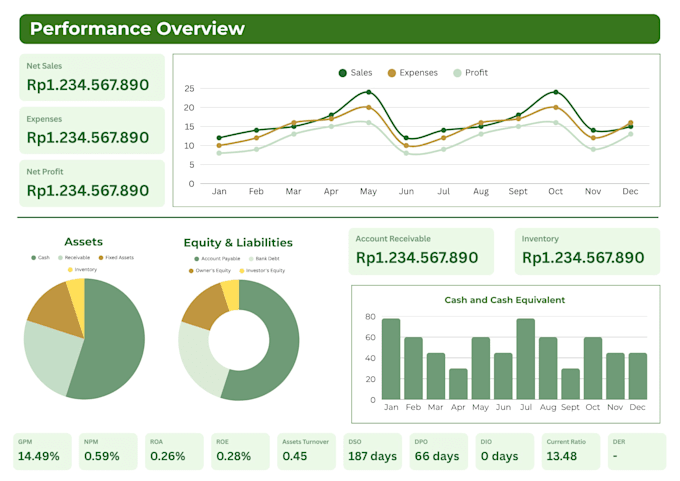Toggle the Receivable legend entry under Assets
Viewport: 680px width, 481px height.
74,258
